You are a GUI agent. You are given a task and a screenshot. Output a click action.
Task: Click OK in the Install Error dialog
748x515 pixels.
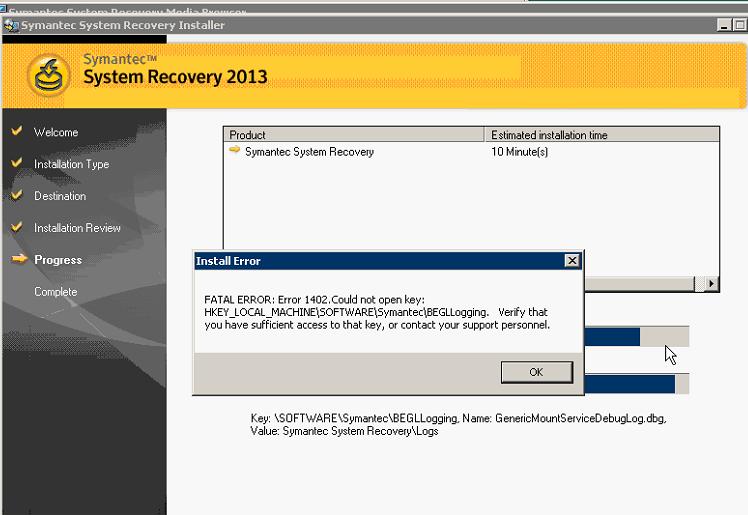(x=537, y=372)
